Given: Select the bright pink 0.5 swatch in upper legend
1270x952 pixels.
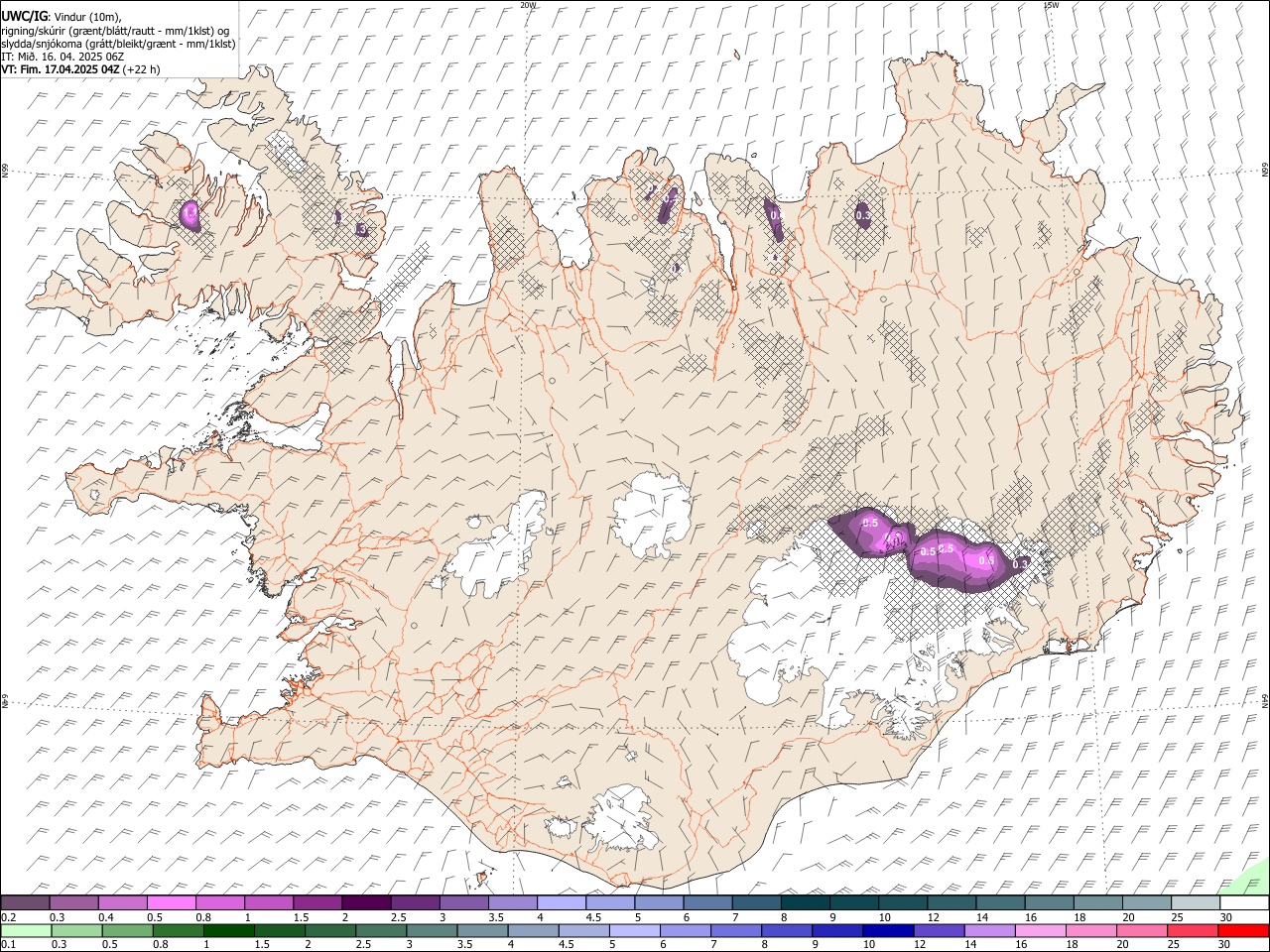Looking at the screenshot, I should (171, 903).
